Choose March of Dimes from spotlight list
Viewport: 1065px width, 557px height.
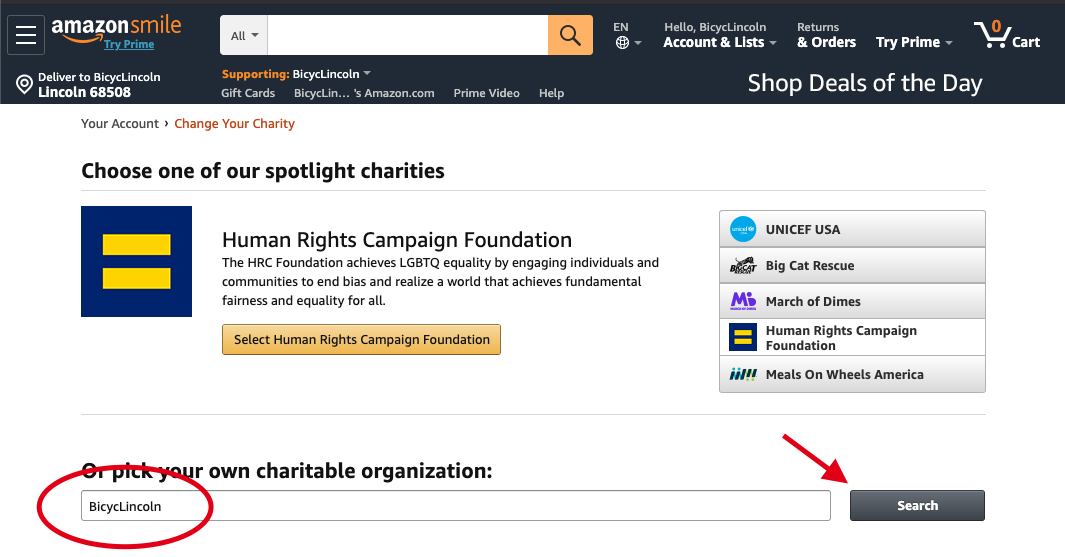pyautogui.click(x=852, y=301)
